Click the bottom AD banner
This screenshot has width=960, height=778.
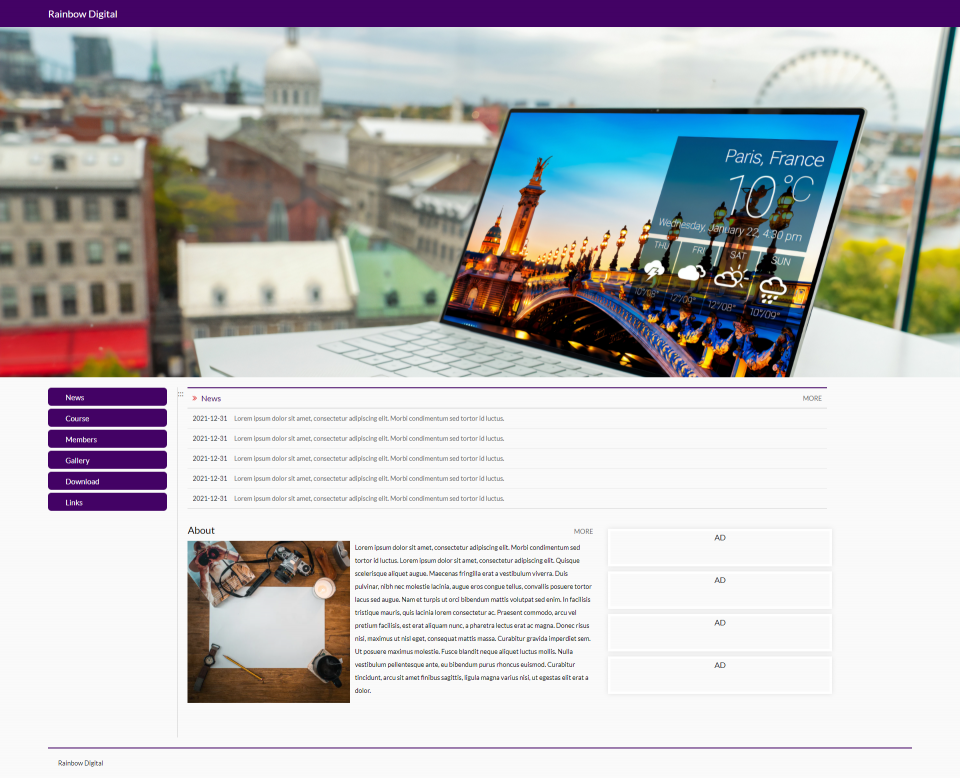(720, 675)
